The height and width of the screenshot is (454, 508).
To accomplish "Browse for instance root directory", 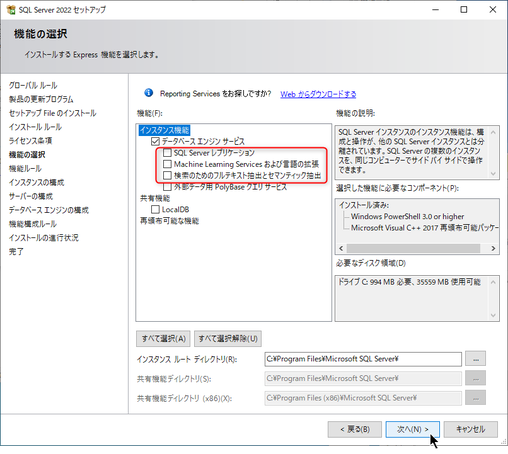I will [476, 359].
